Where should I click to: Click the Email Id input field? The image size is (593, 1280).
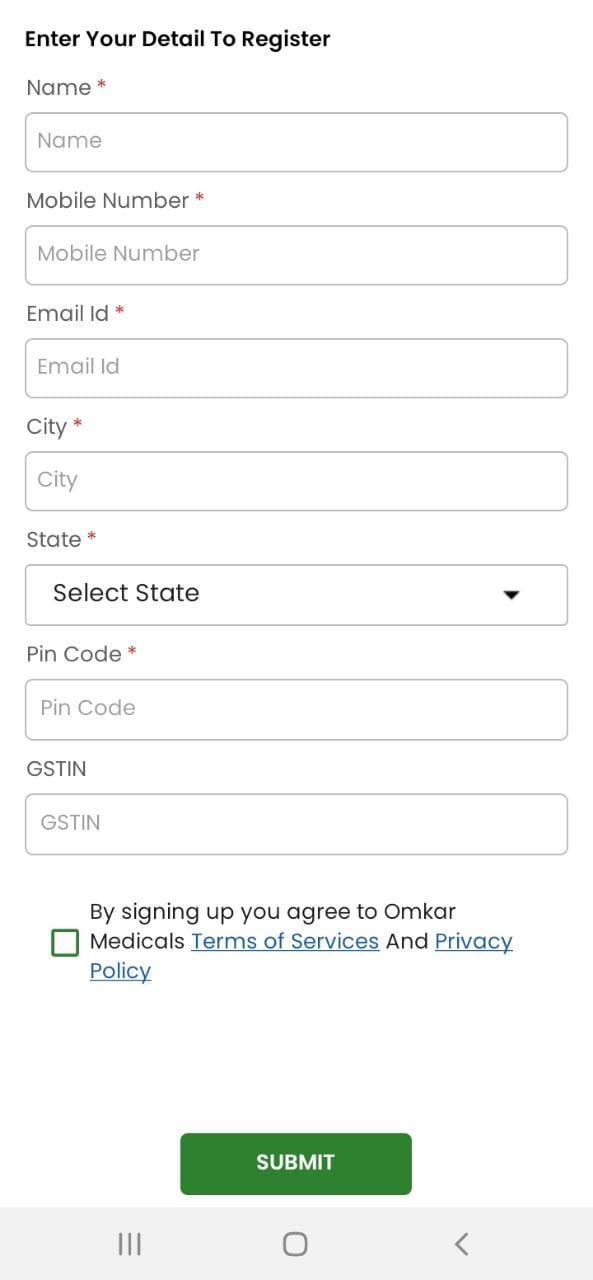pyautogui.click(x=296, y=367)
